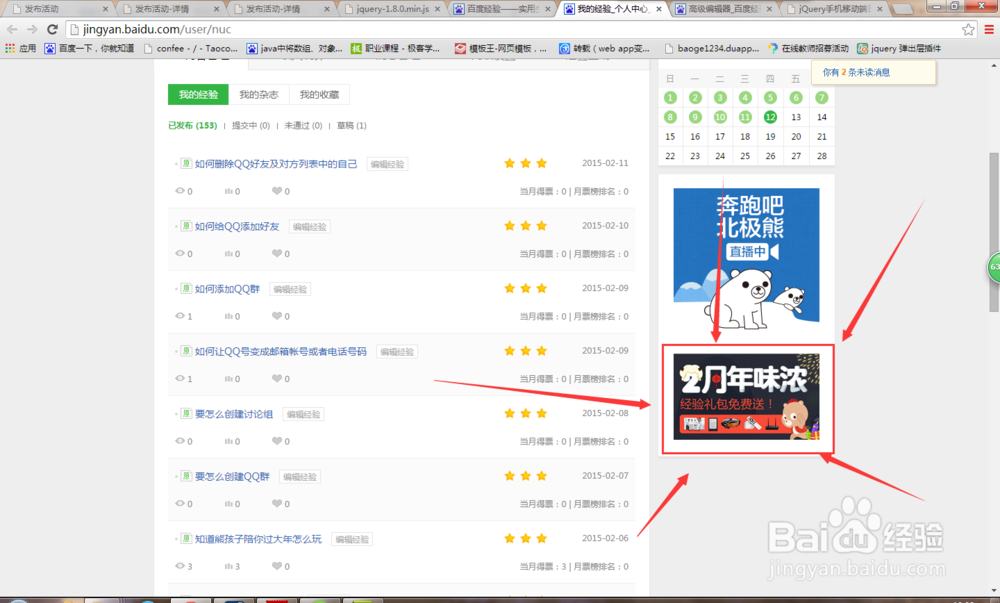Click the green 63 side floating button
The image size is (1000, 603).
994,267
